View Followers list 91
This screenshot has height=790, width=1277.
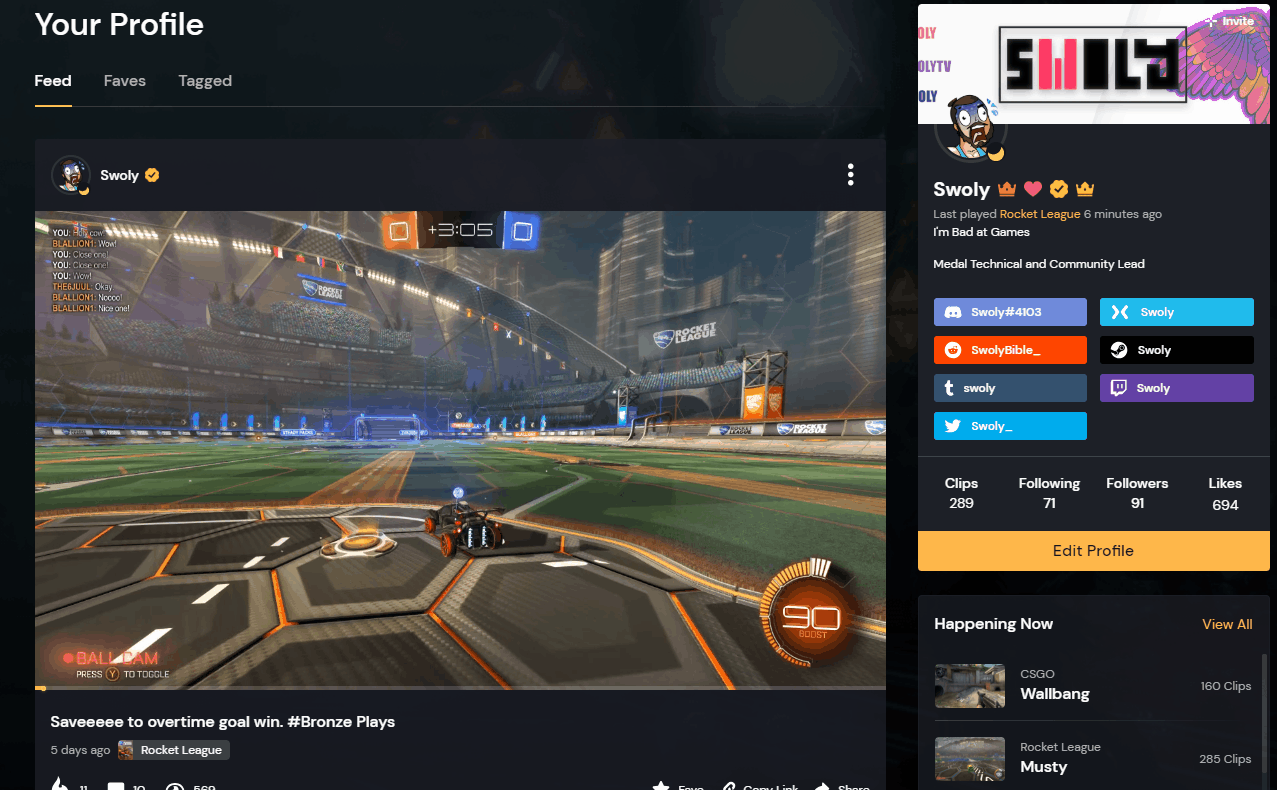click(x=1137, y=493)
